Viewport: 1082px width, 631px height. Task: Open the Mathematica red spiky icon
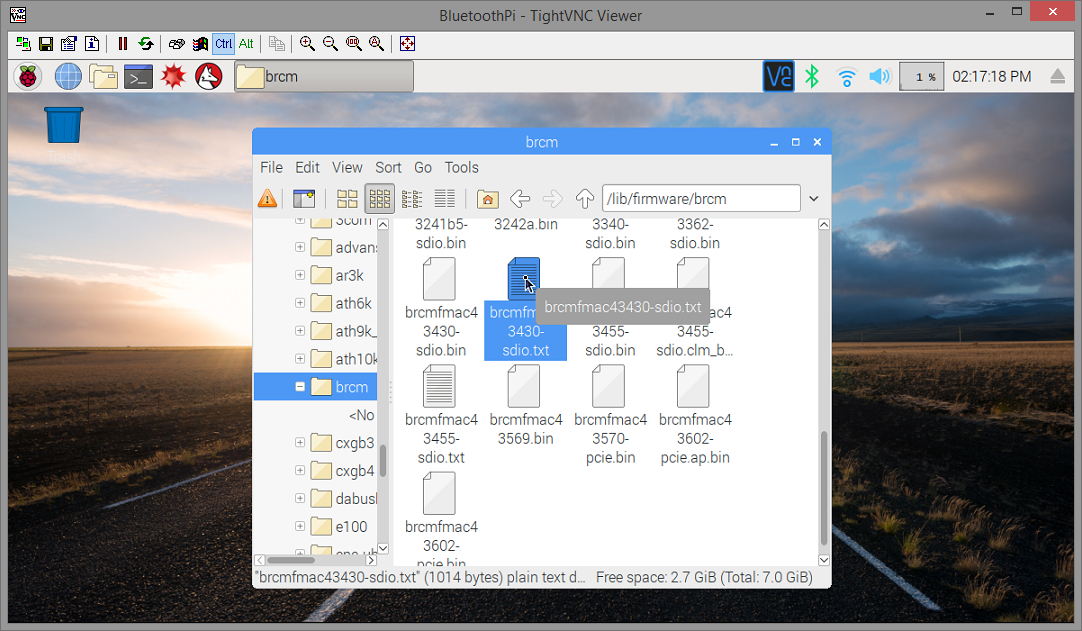pos(173,77)
